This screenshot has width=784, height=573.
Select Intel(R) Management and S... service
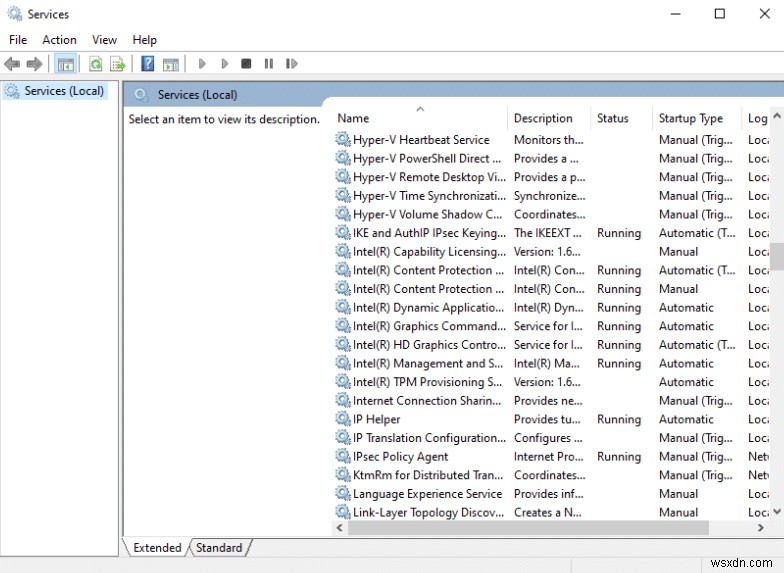(428, 363)
